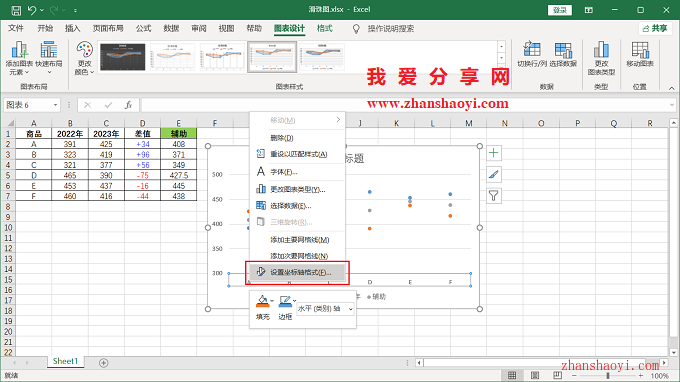Image resolution: width=680 pixels, height=382 pixels.
Task: Click vertical scrollbar down arrow
Action: click(673, 353)
